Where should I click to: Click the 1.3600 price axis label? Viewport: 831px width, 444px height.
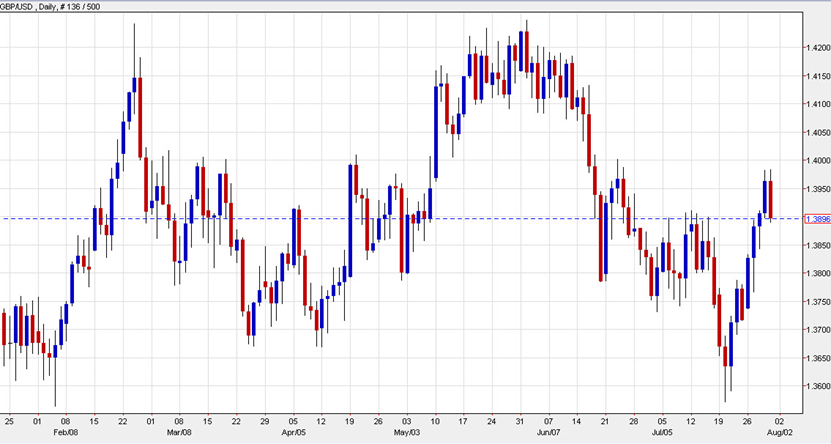point(818,386)
